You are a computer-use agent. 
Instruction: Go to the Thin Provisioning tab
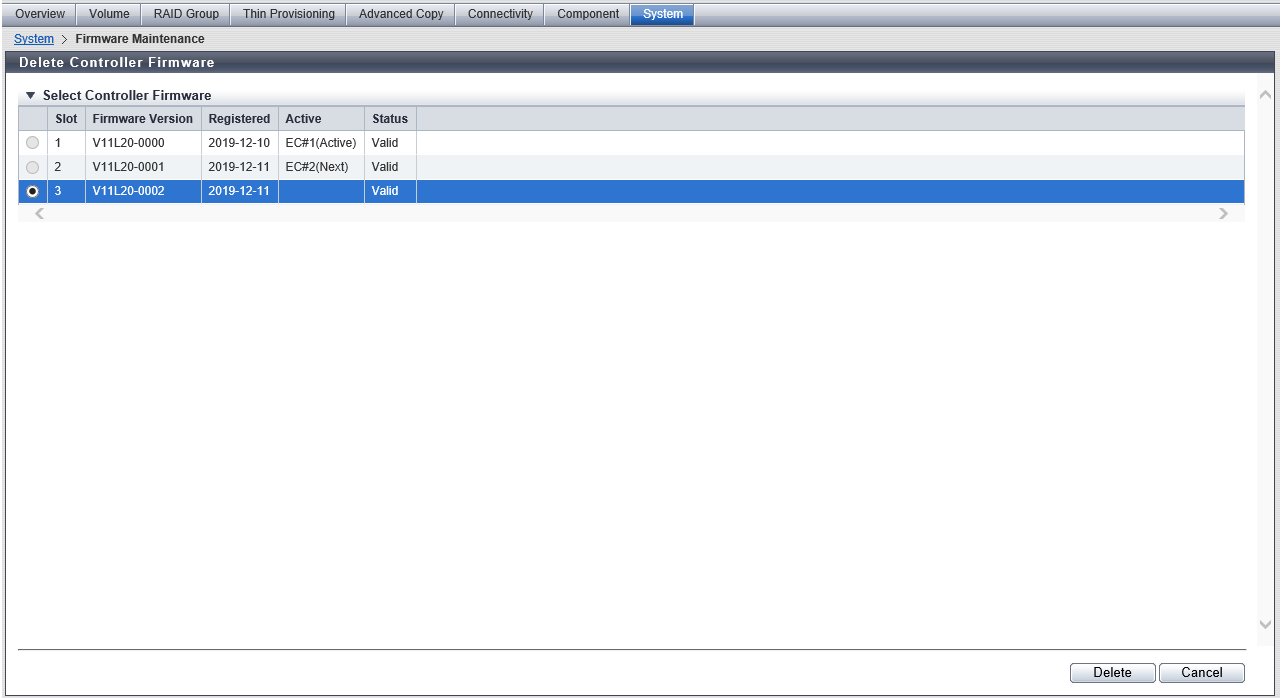pos(288,14)
